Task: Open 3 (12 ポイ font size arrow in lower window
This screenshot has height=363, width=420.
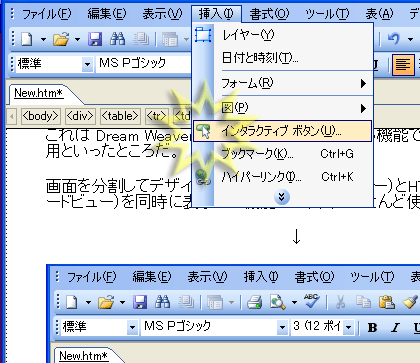Action: point(349,327)
